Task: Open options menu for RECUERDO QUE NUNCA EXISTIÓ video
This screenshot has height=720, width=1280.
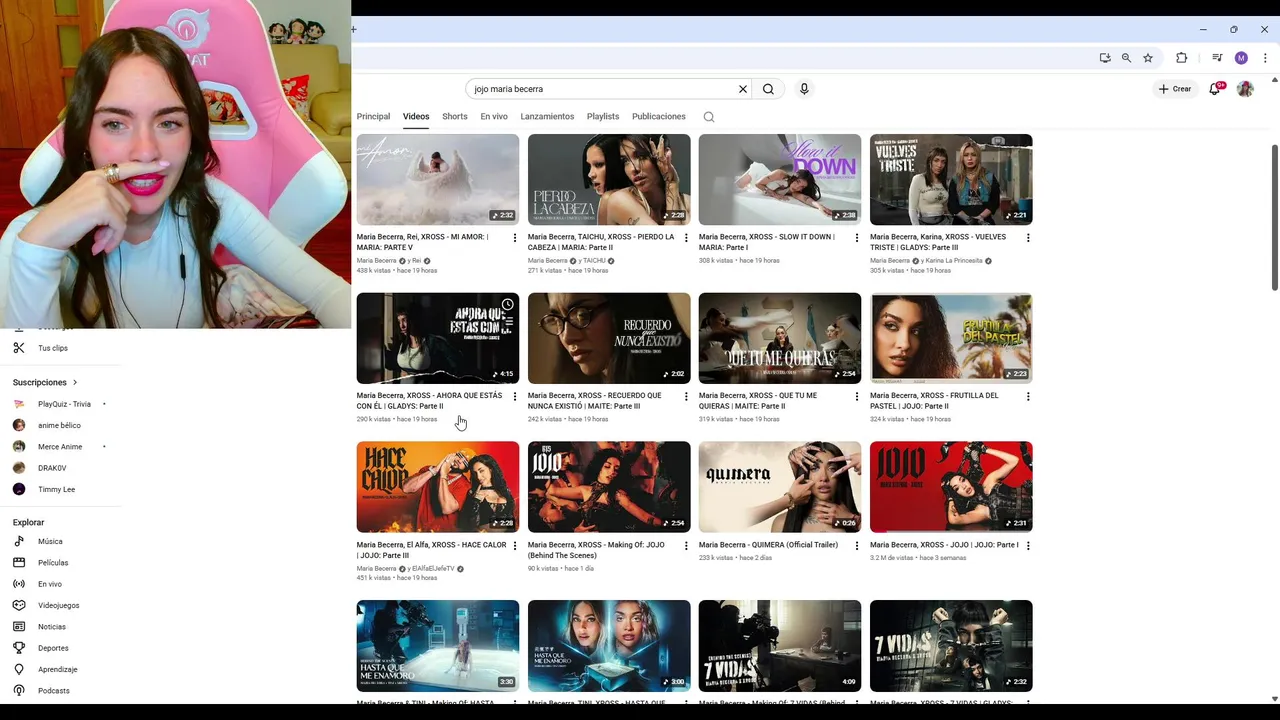Action: tap(686, 397)
